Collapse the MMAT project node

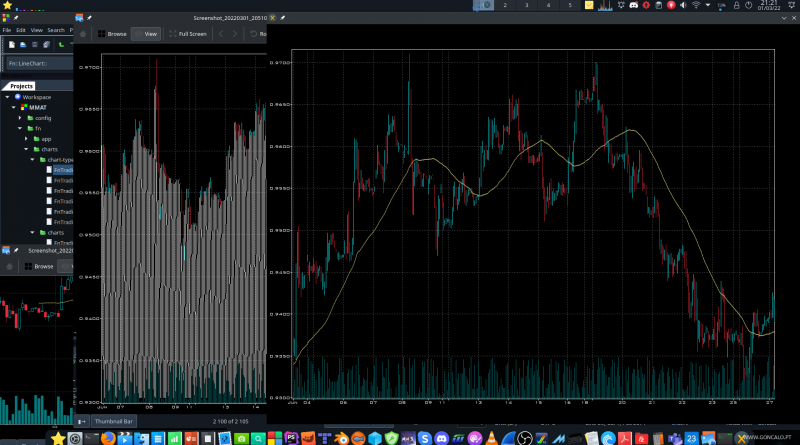tap(11, 107)
